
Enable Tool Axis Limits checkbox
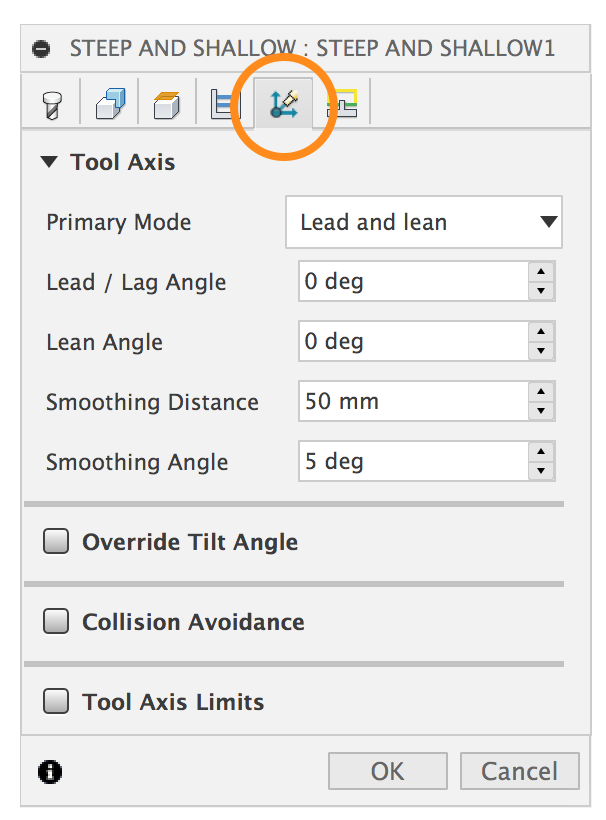tap(56, 702)
